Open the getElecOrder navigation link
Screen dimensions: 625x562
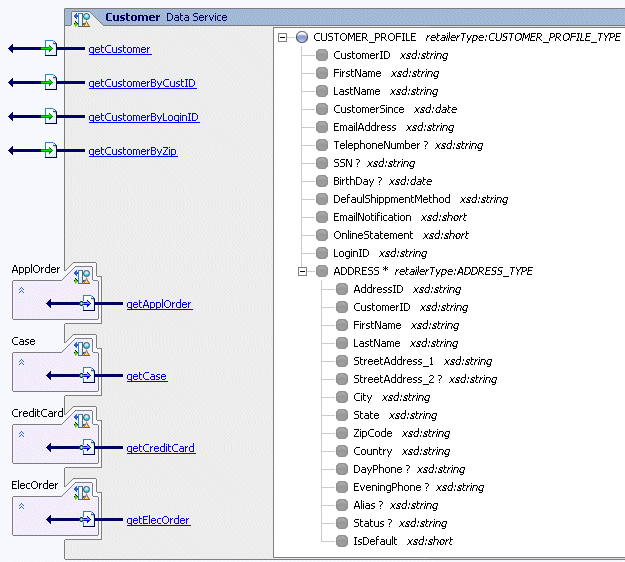point(158,520)
